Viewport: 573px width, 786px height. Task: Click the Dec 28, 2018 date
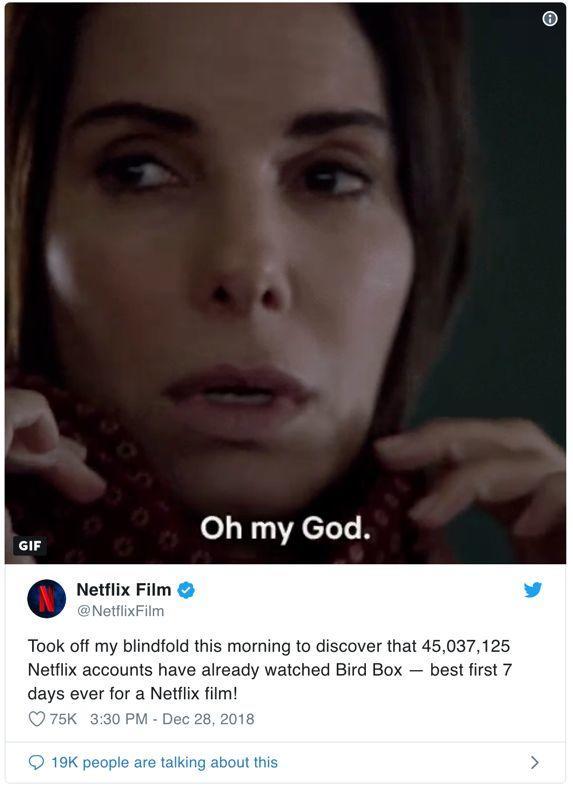pos(208,719)
